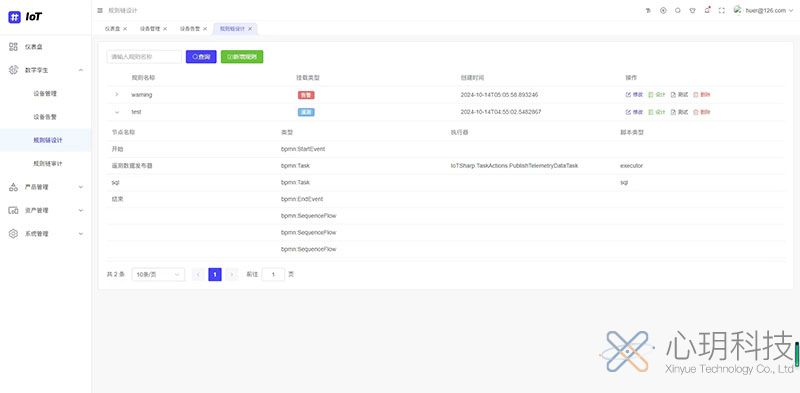Open the page size dropdown 10条/页
The height and width of the screenshot is (393, 800).
158,275
